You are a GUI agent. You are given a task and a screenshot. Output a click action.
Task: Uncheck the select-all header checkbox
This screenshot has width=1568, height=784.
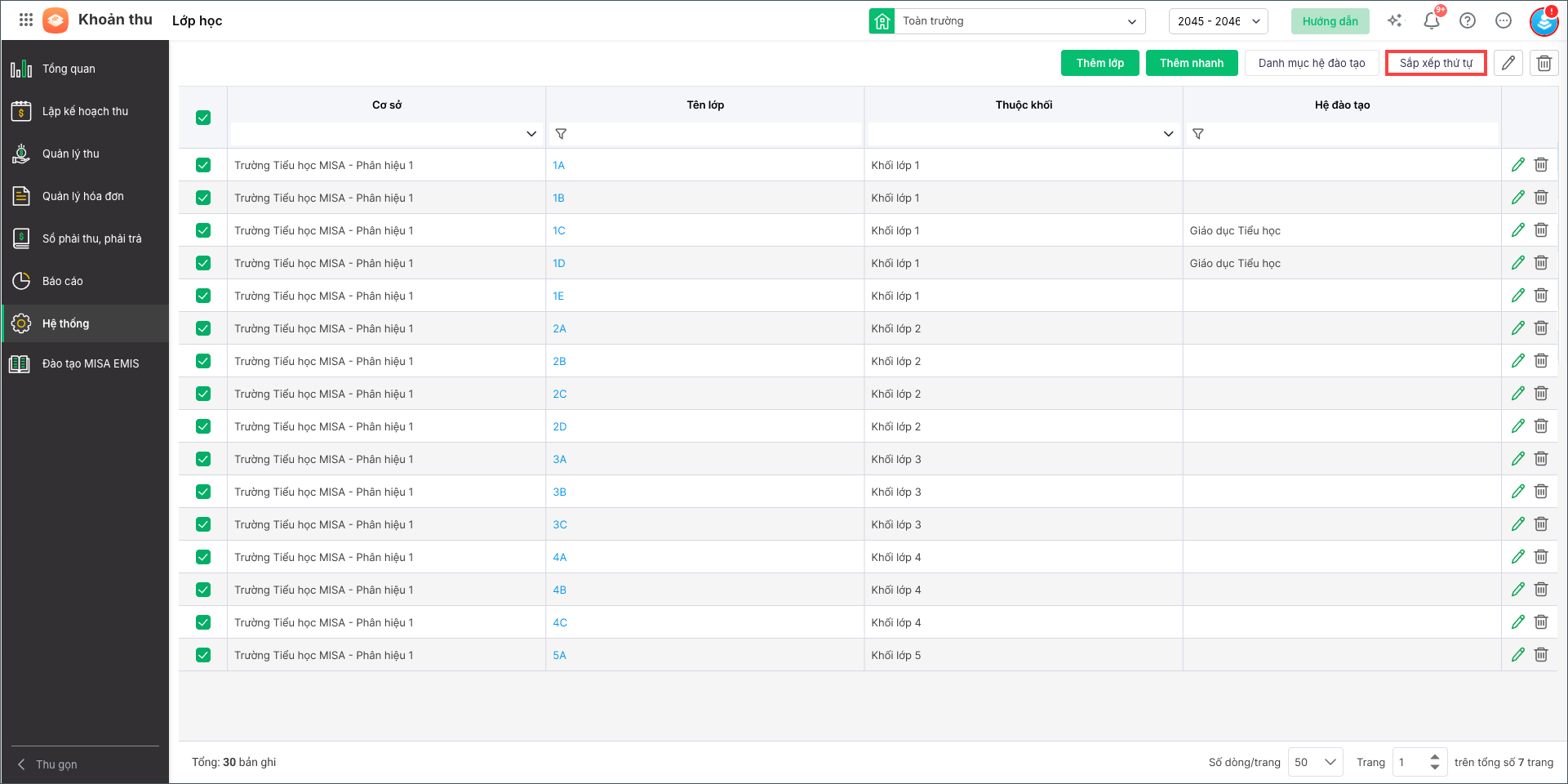(x=203, y=118)
